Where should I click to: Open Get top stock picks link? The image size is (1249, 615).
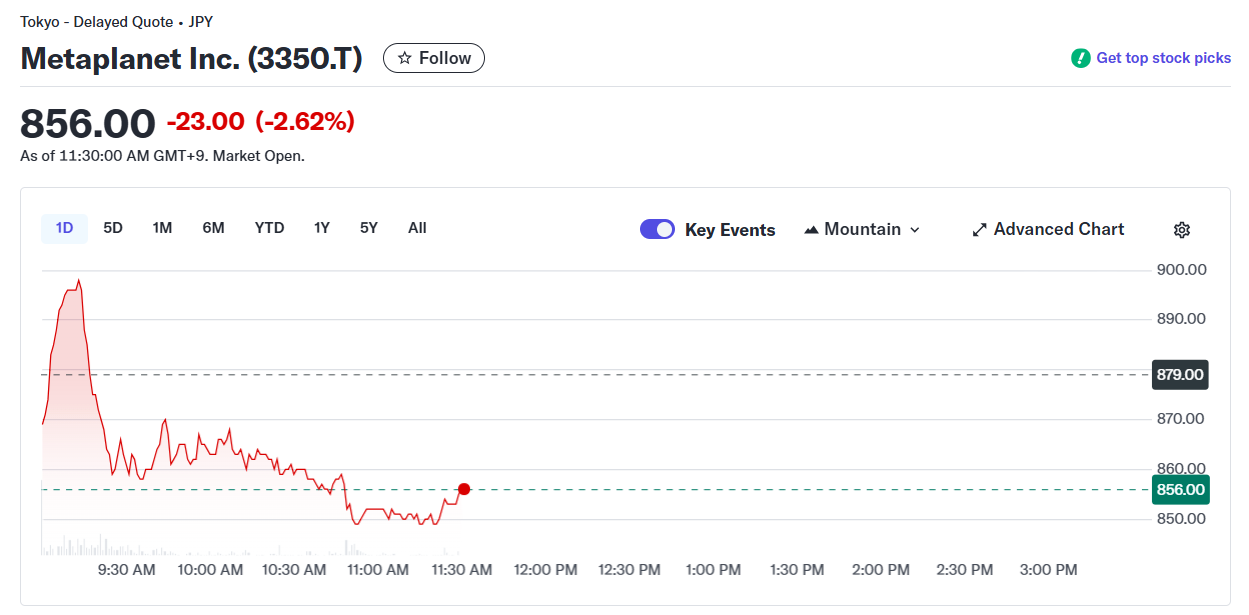point(1163,58)
